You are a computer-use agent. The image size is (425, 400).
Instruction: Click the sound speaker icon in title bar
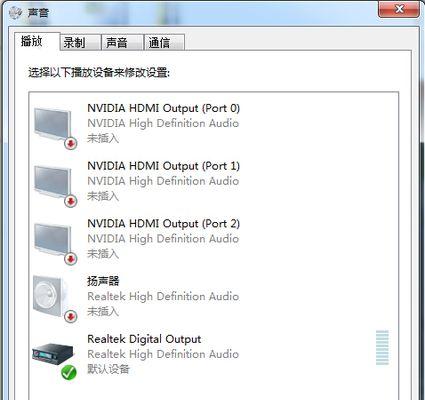coord(15,13)
